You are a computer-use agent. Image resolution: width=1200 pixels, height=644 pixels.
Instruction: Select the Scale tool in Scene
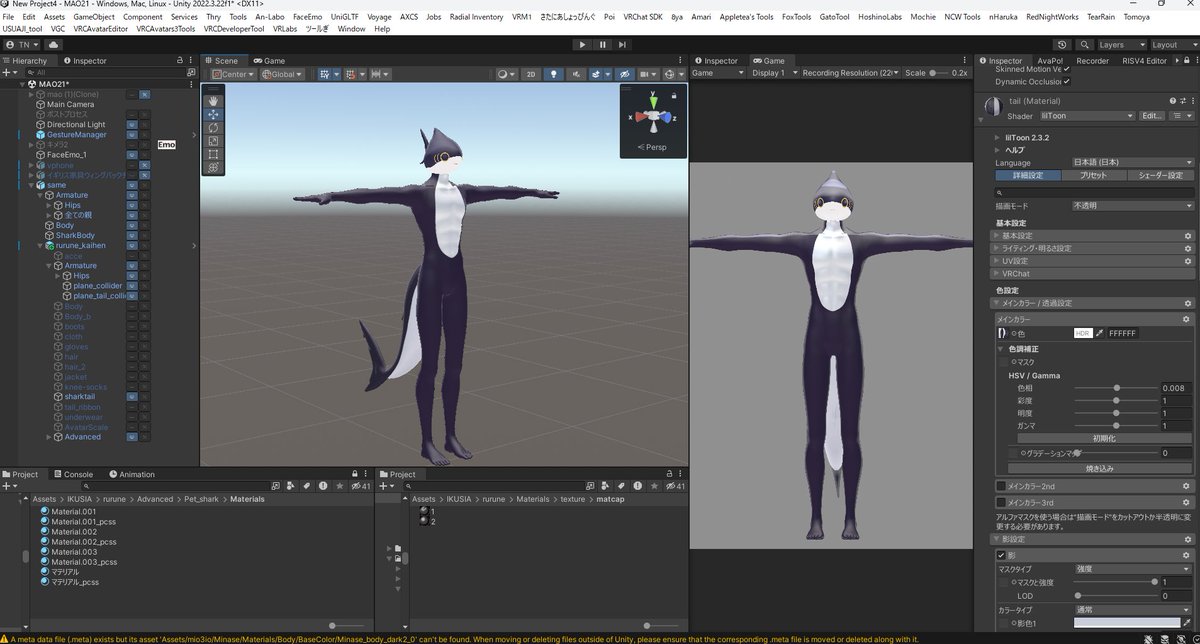[x=214, y=141]
